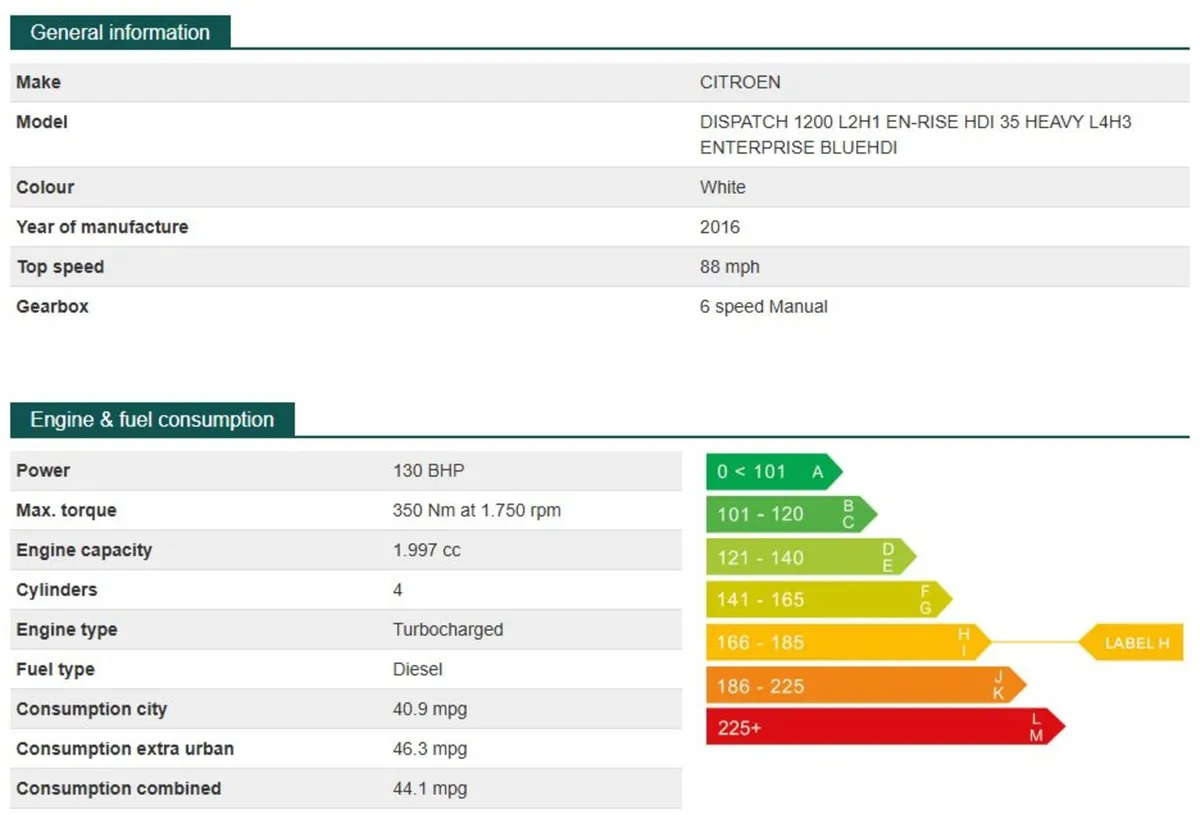The image size is (1200, 815).
Task: Click the green 0 < 101 A emission band
Action: tap(774, 472)
